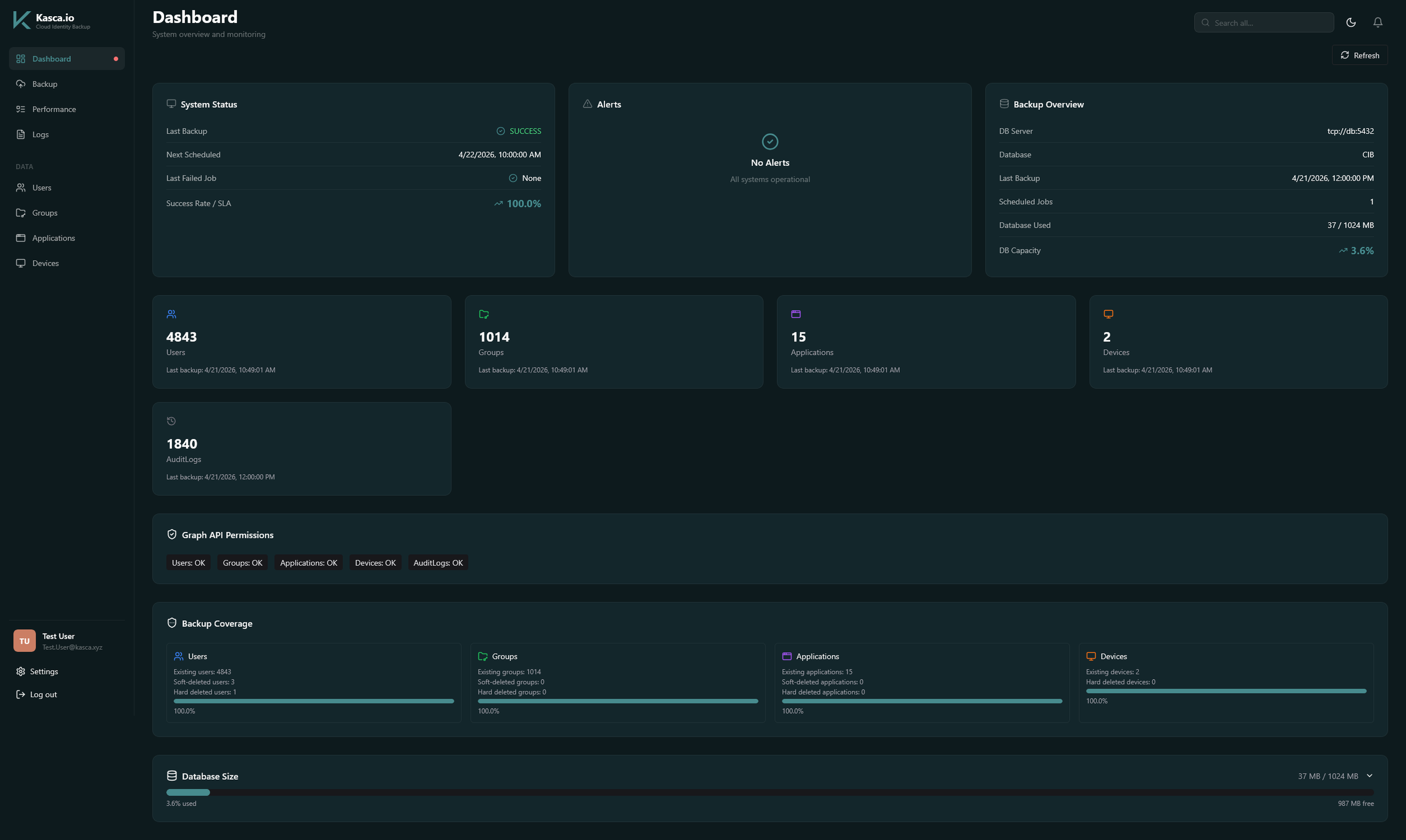Open Devices in the sidebar

coord(67,263)
